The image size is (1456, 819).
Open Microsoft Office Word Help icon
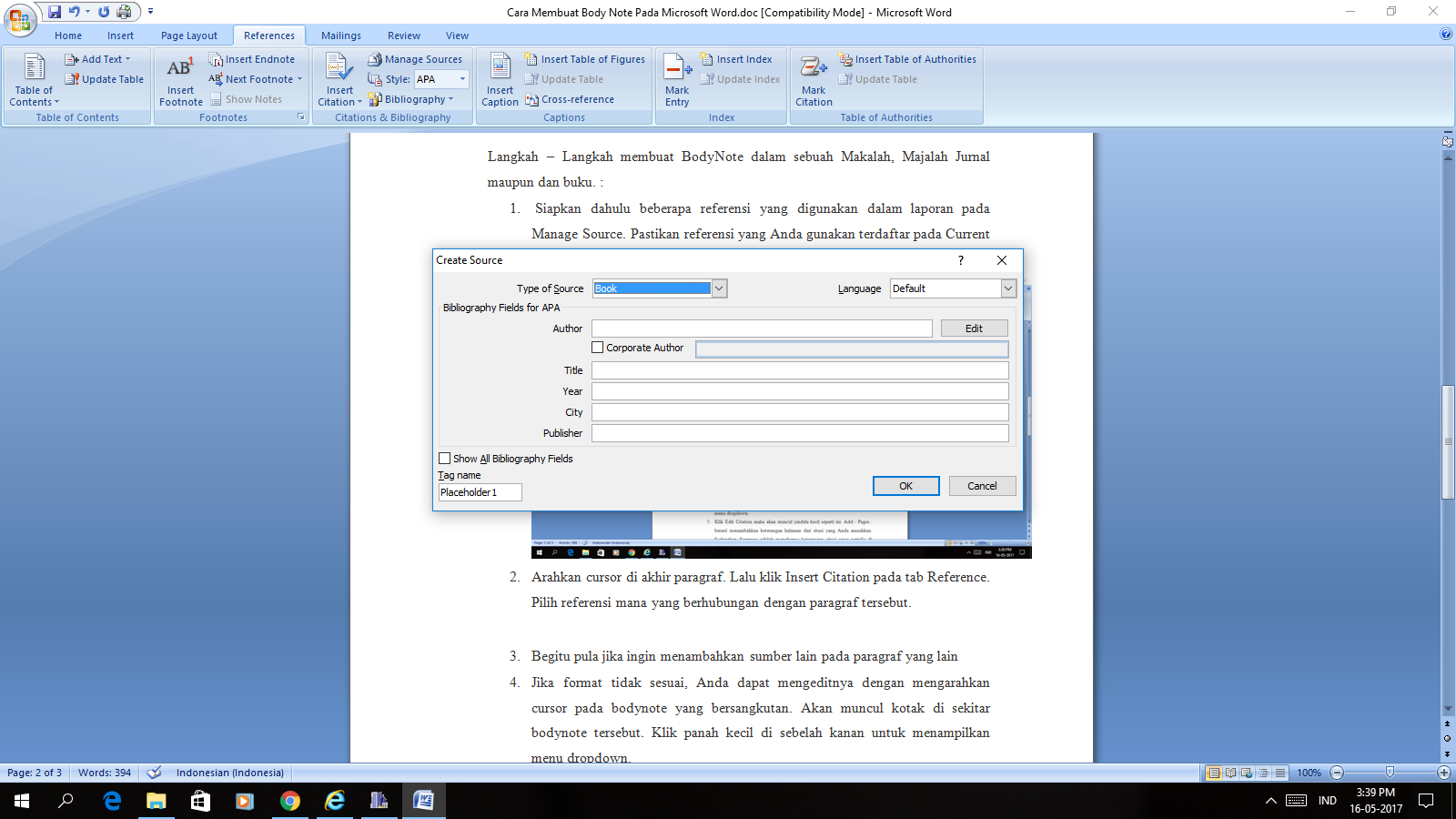point(1446,35)
